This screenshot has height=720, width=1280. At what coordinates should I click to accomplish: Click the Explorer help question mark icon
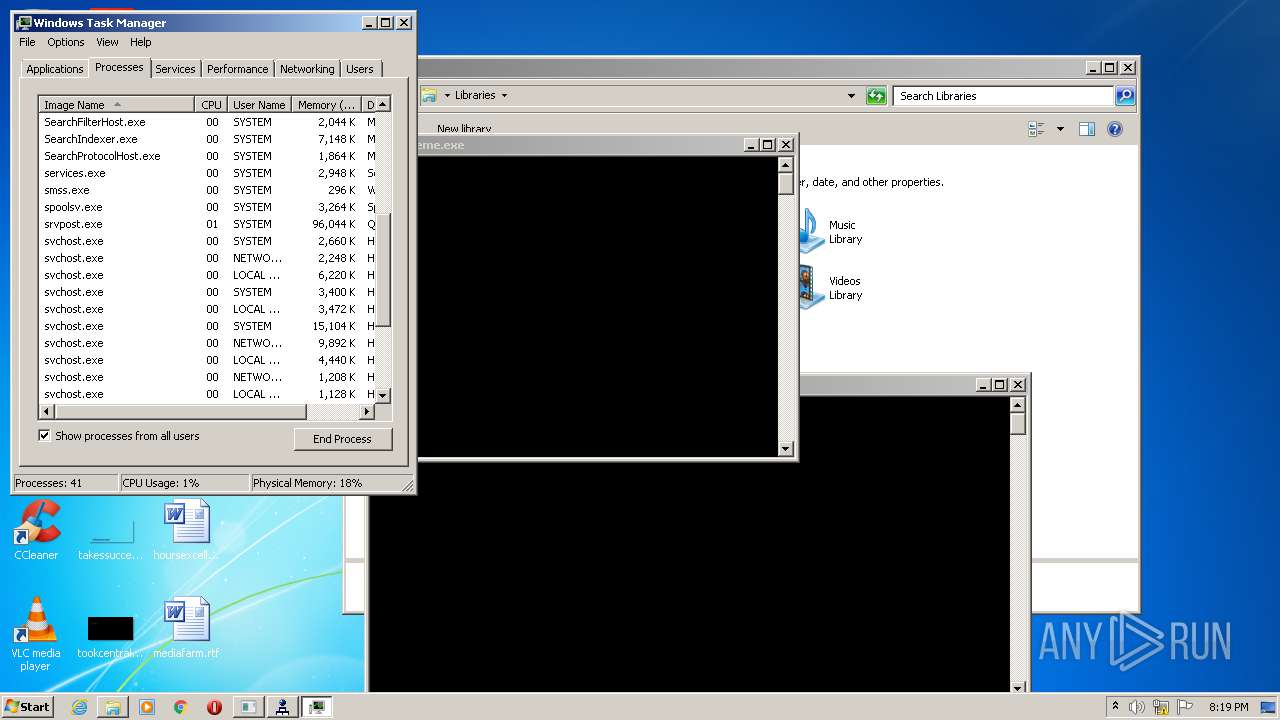[x=1115, y=129]
